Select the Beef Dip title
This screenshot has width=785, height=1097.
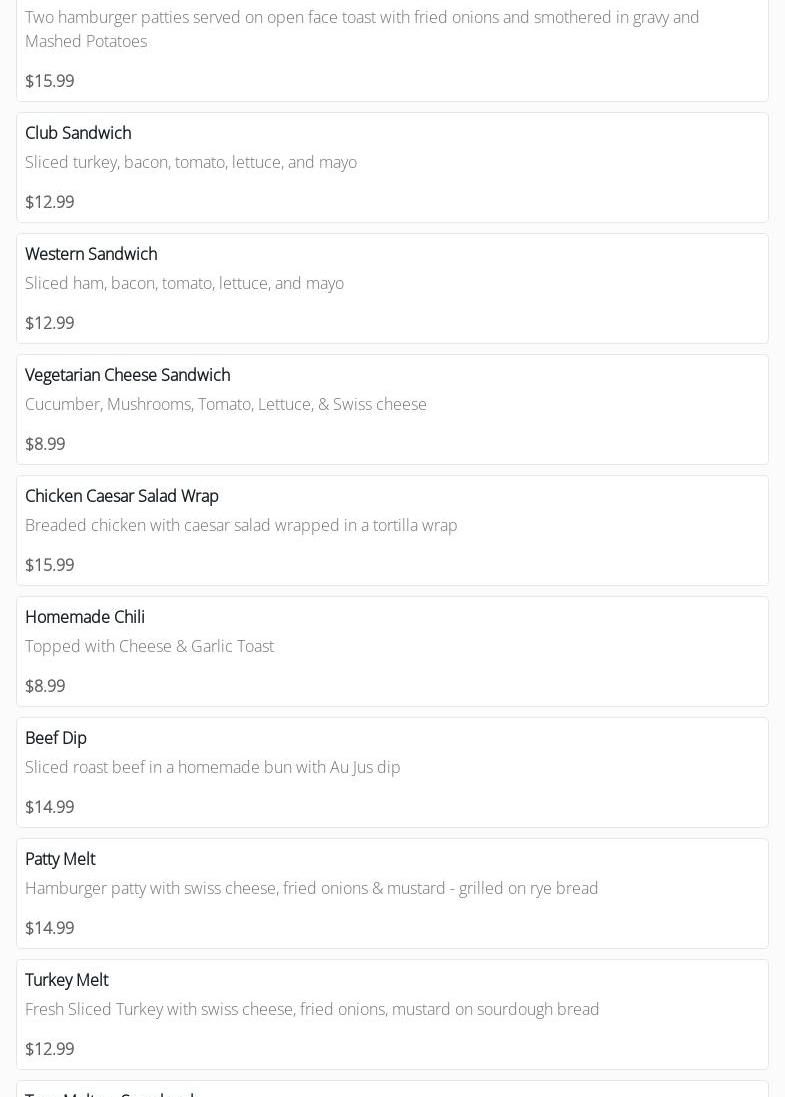(x=56, y=738)
